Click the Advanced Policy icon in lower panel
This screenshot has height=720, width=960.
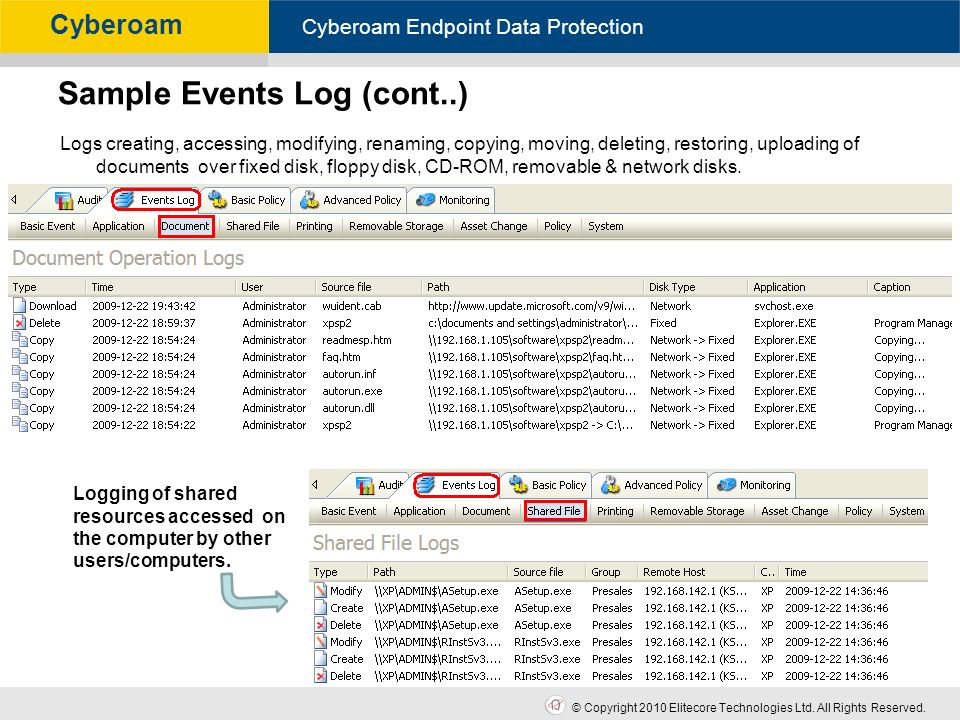point(610,485)
